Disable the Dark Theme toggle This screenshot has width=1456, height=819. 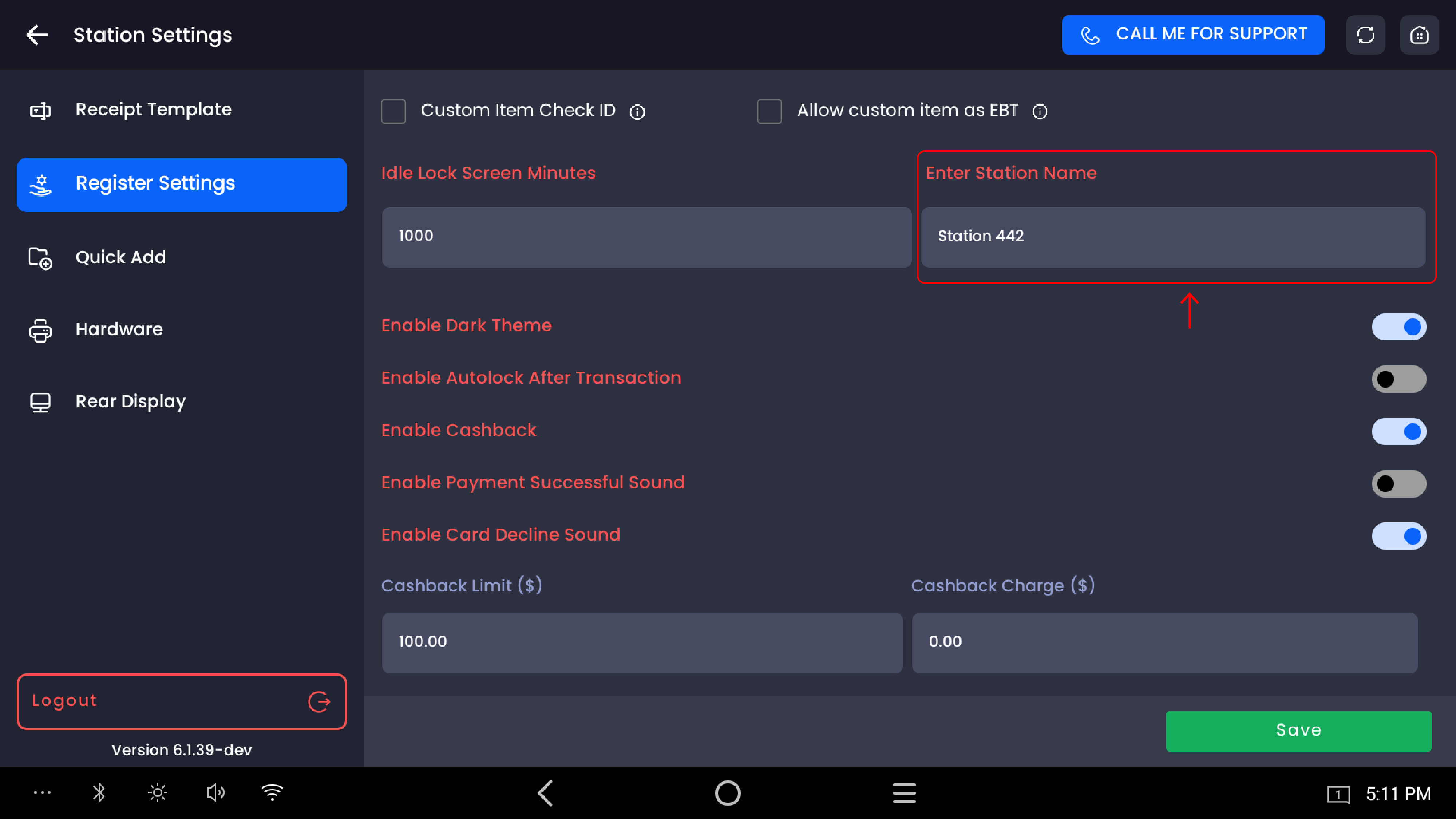click(1398, 327)
